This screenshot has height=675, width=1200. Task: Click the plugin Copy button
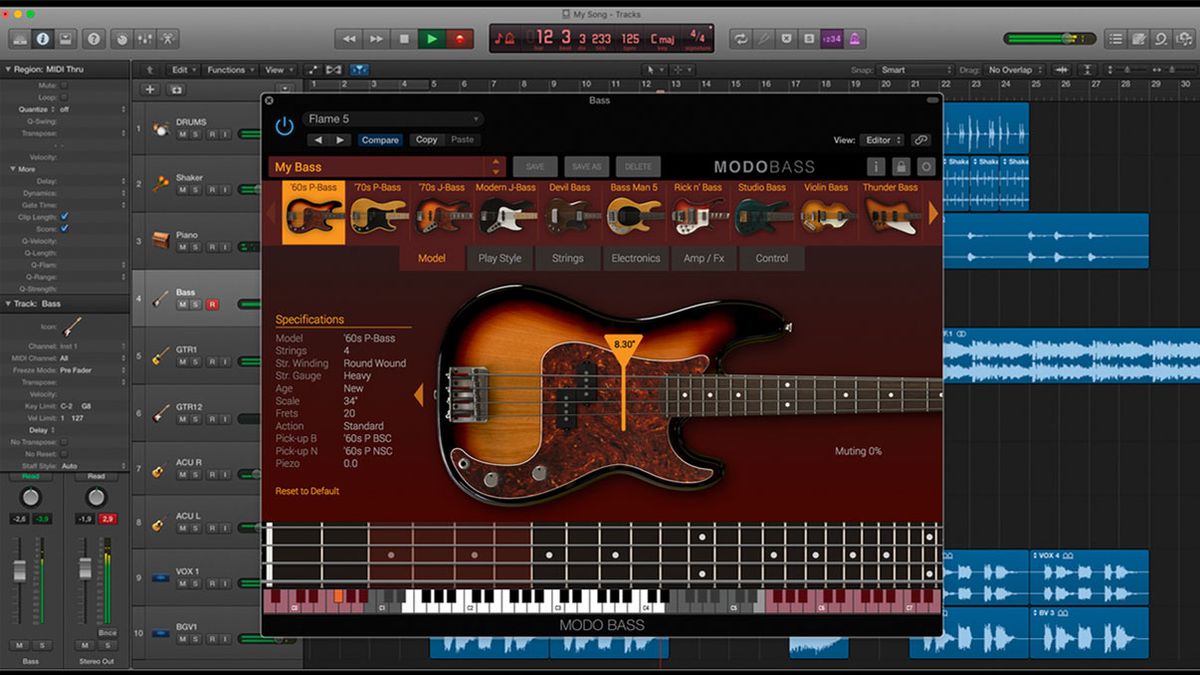click(x=427, y=140)
